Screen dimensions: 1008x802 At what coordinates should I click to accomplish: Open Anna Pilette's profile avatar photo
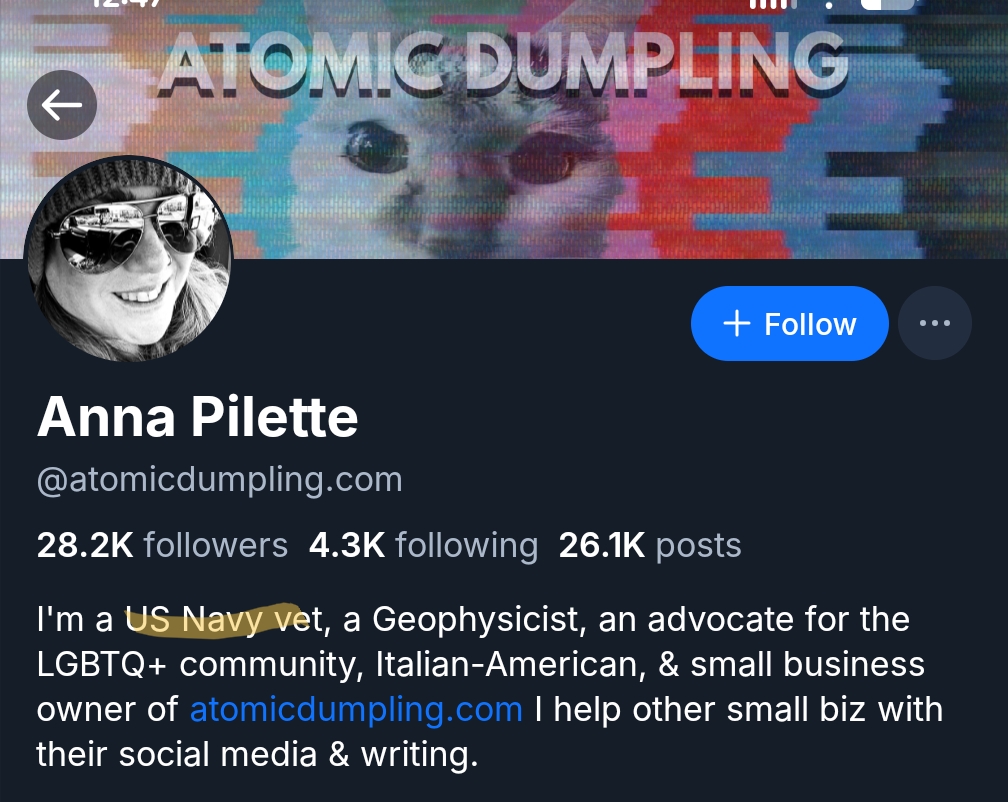(x=128, y=259)
